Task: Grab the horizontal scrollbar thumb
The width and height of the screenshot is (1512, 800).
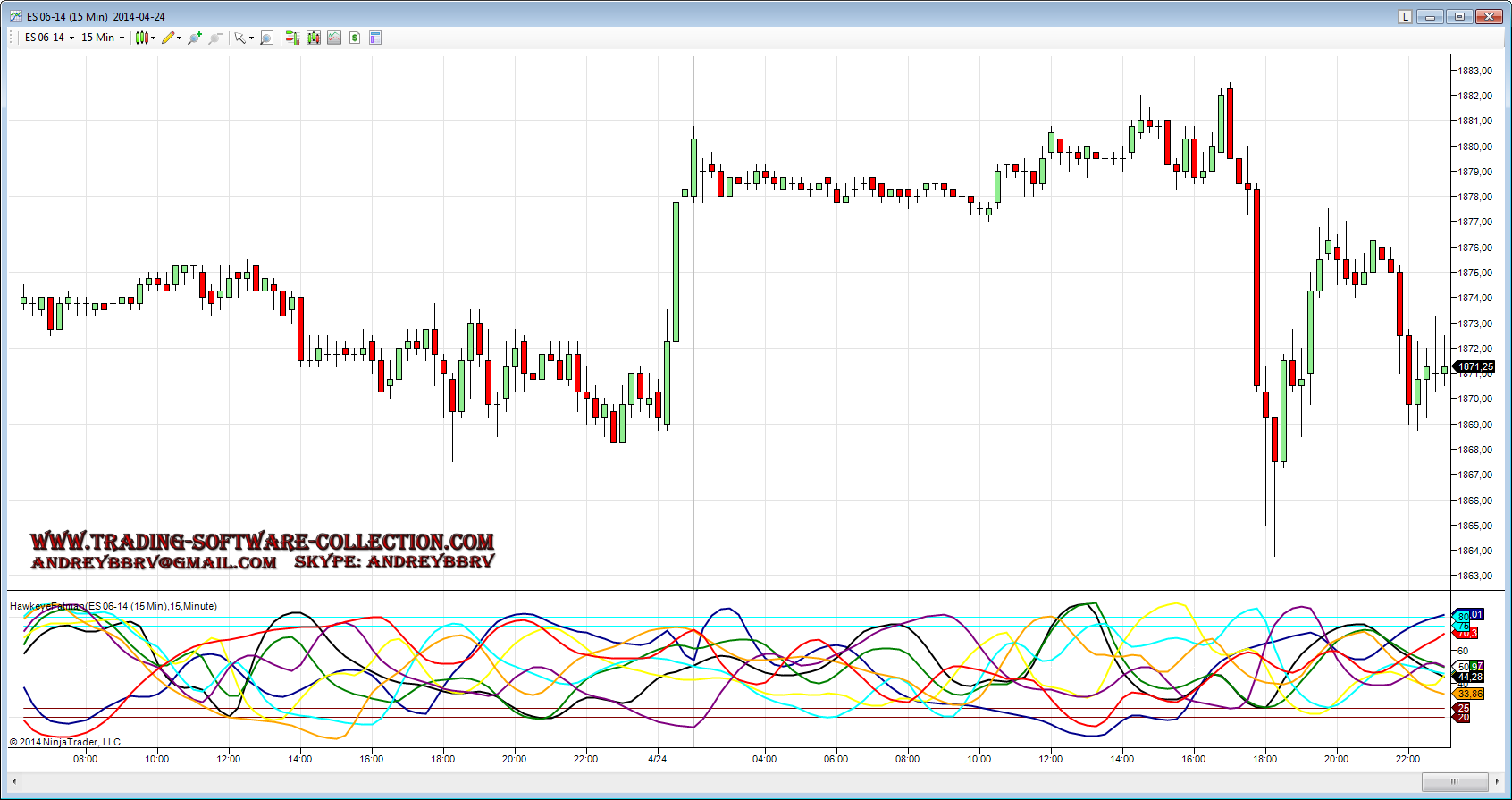Action: 1454,782
